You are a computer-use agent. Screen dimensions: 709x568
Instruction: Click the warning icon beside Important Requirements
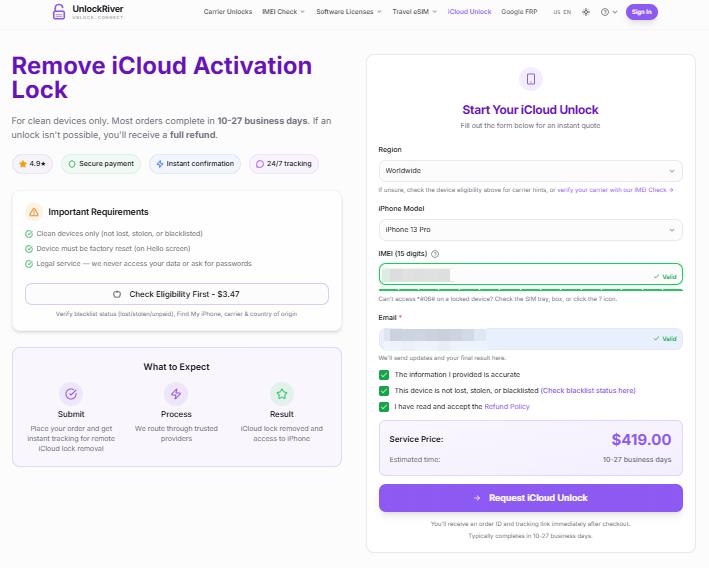click(x=34, y=212)
